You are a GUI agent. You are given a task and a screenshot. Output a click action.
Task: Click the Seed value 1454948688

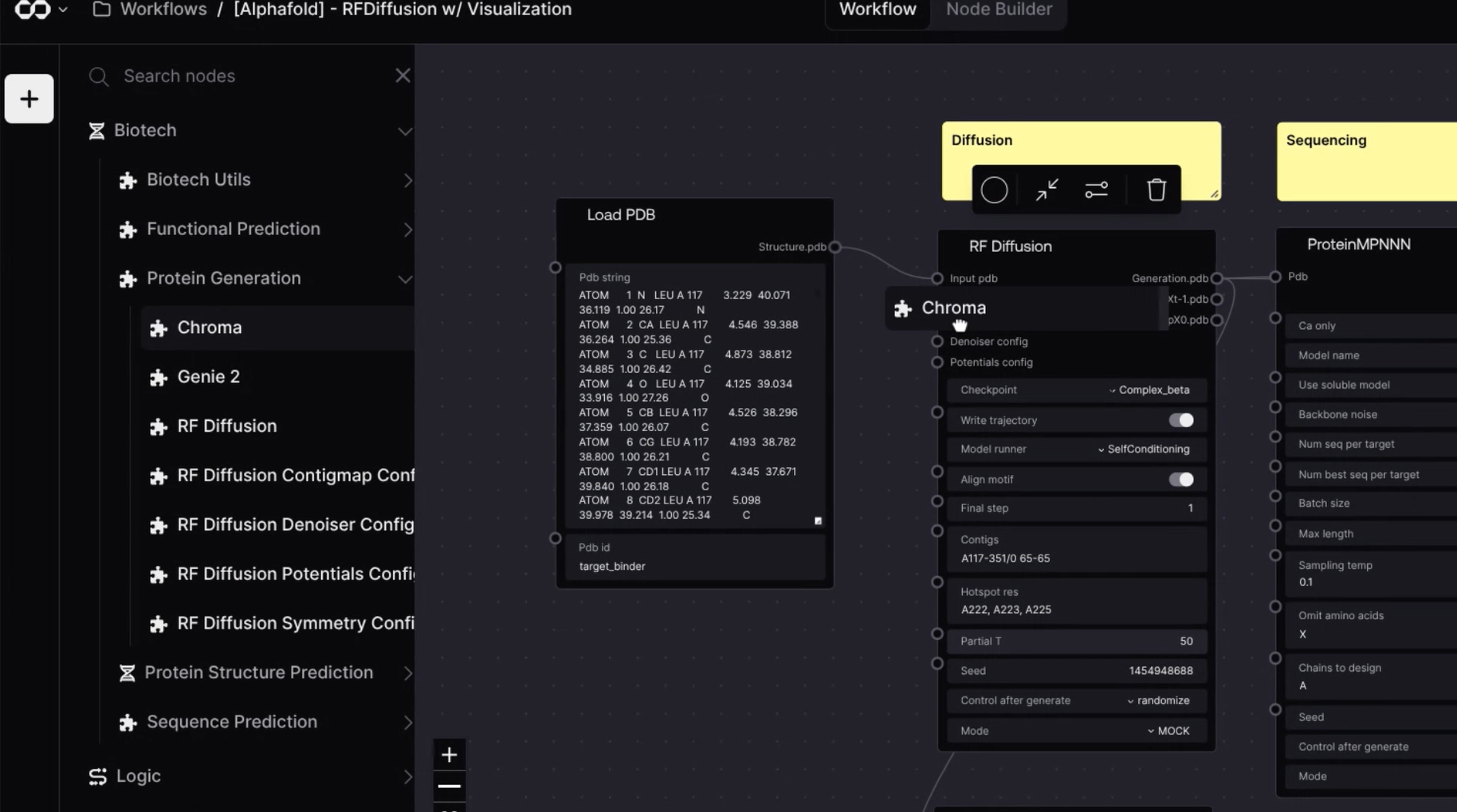[x=1160, y=671]
